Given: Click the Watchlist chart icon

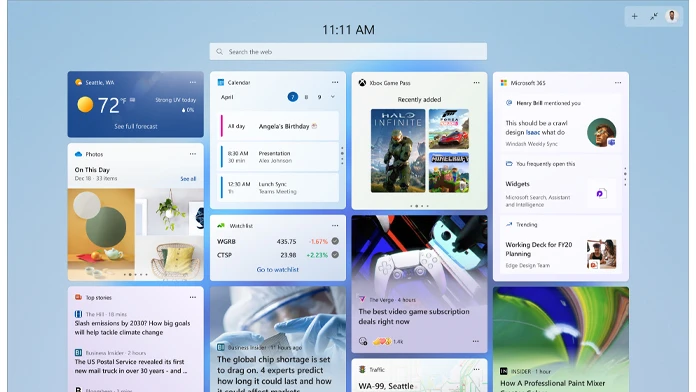Looking at the screenshot, I should (221, 226).
